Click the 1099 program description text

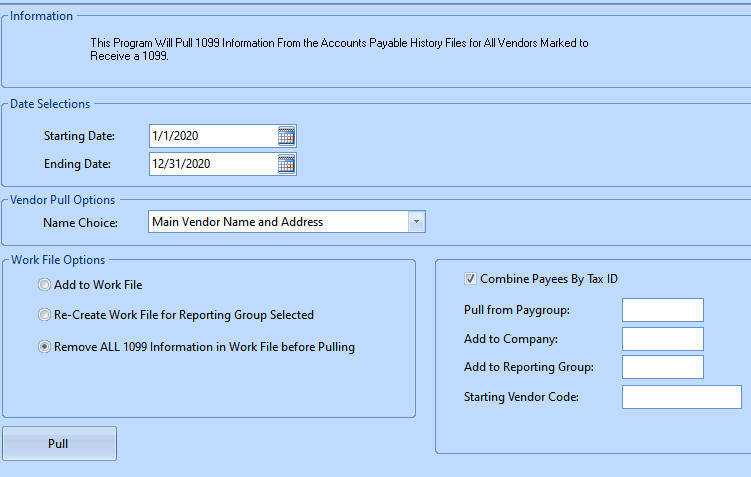click(x=339, y=50)
